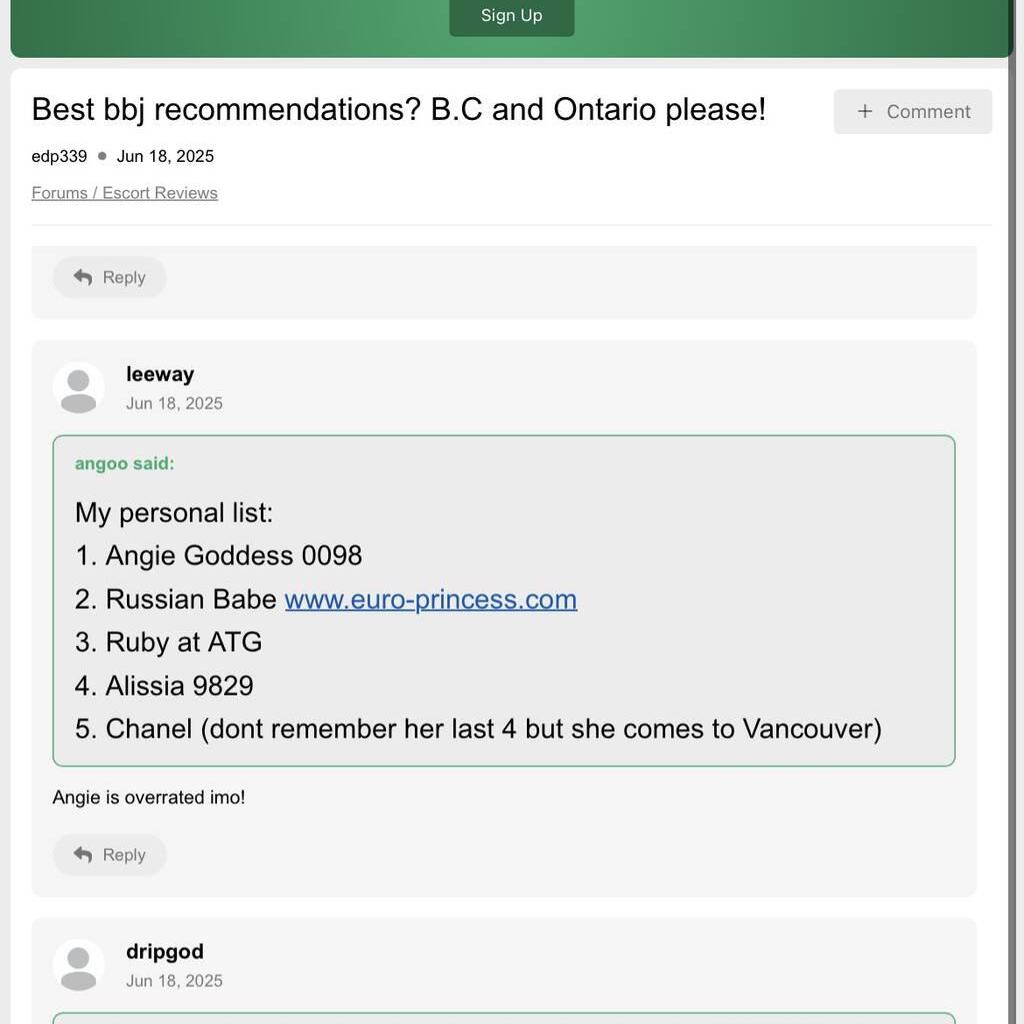Click the plus icon beside Comment
The image size is (1024, 1024).
[x=865, y=112]
